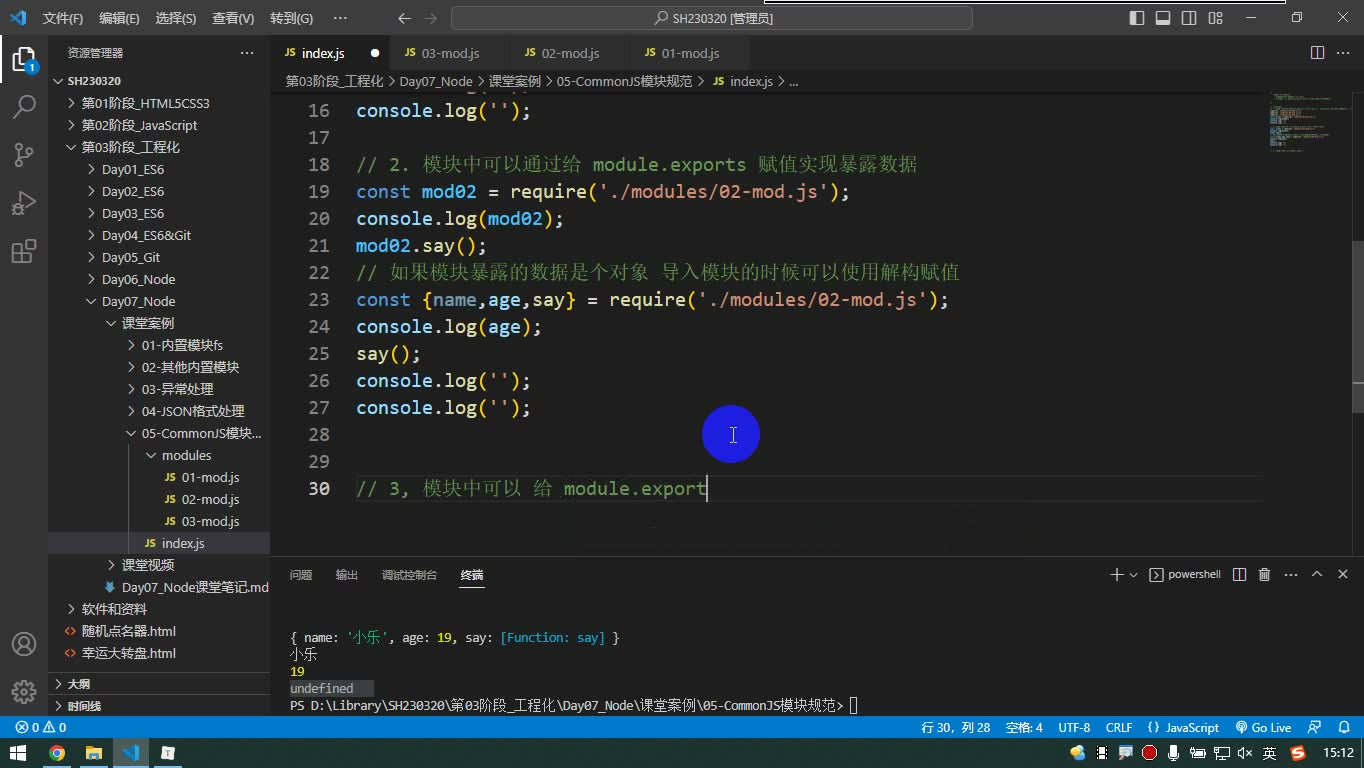Click the command center search box
Viewport: 1364px width, 768px height.
pyautogui.click(x=712, y=18)
